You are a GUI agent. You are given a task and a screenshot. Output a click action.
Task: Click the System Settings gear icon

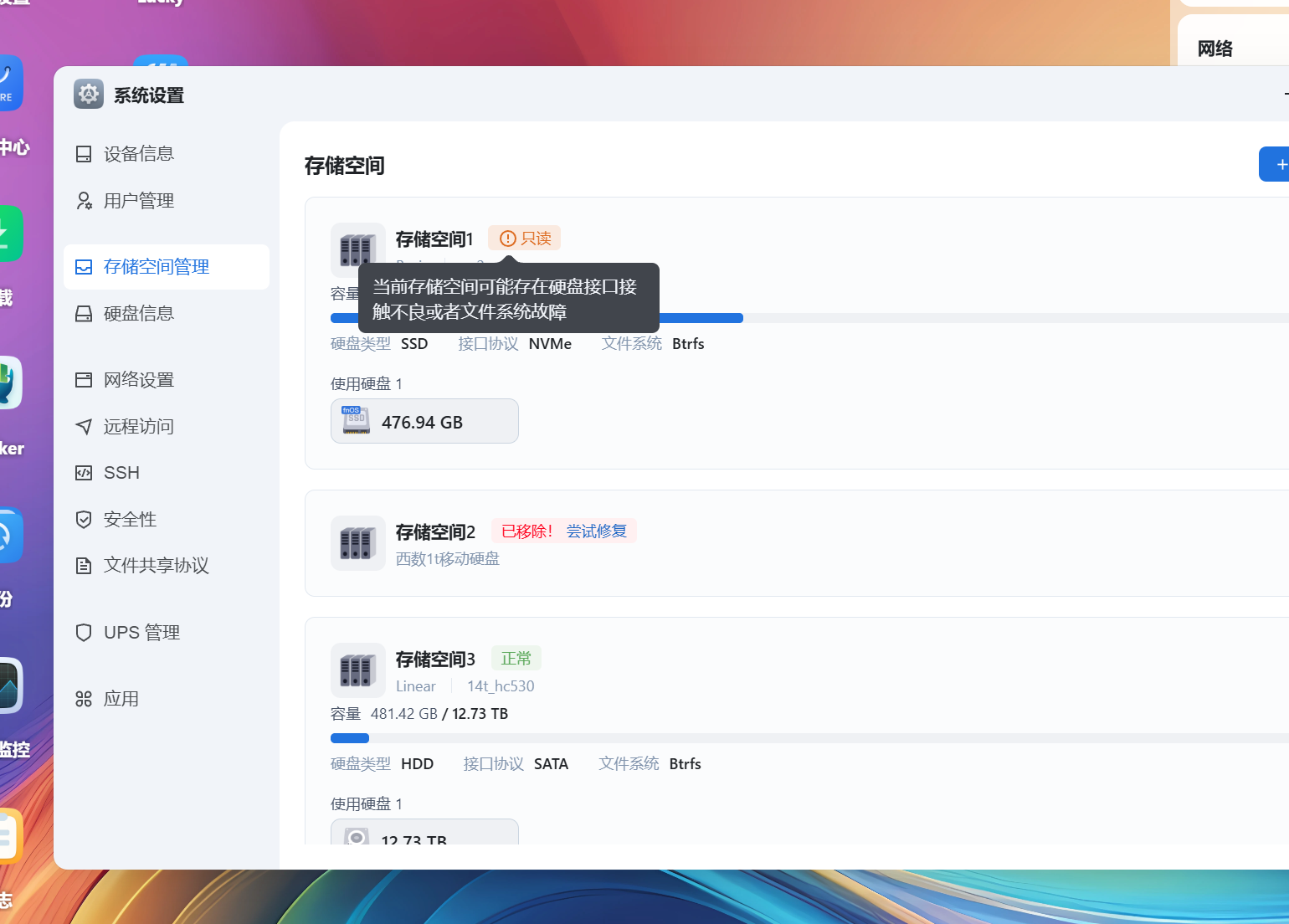[89, 95]
